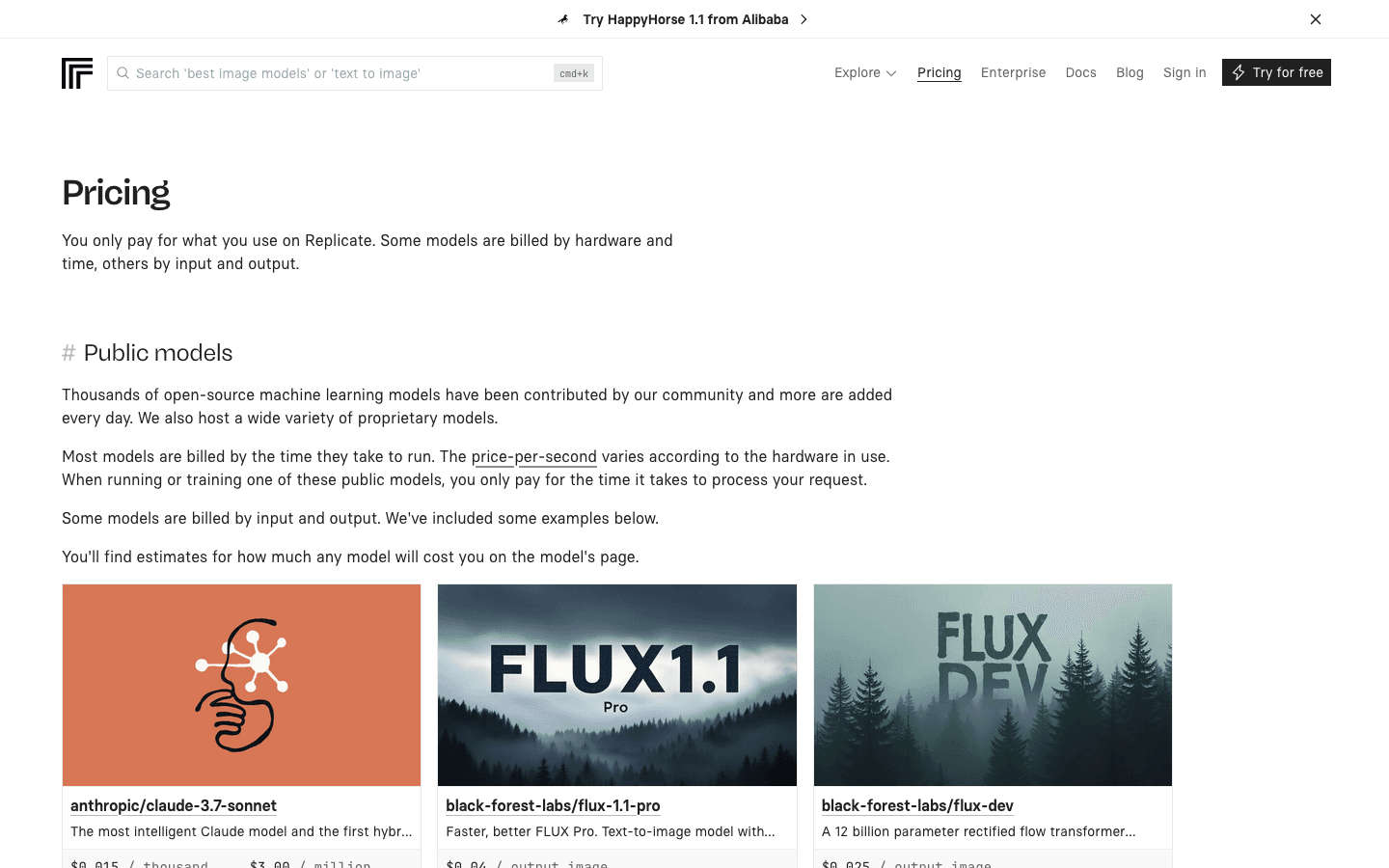Open the Pricing nav item

[x=940, y=72]
